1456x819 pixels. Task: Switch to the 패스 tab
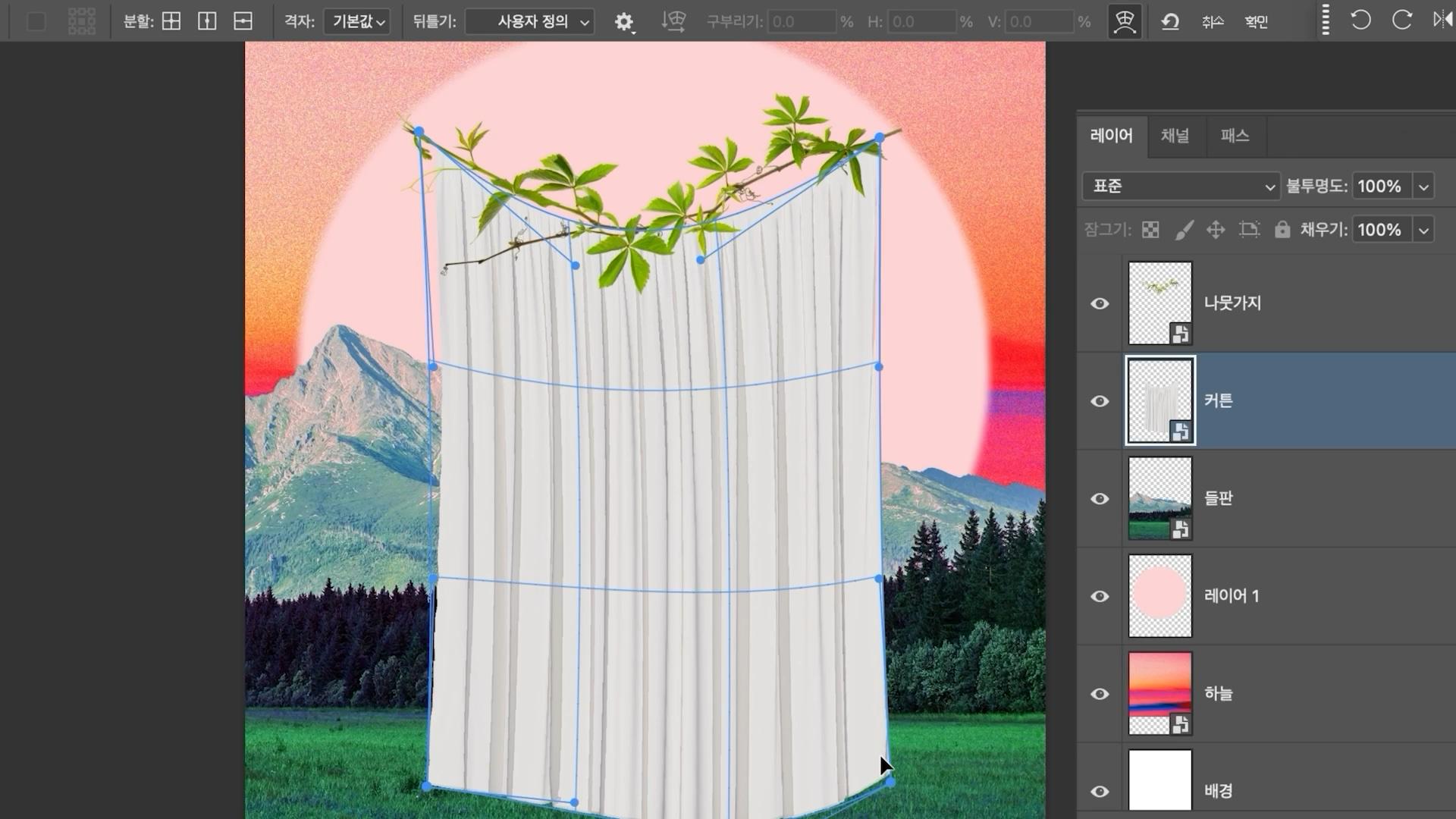1235,136
